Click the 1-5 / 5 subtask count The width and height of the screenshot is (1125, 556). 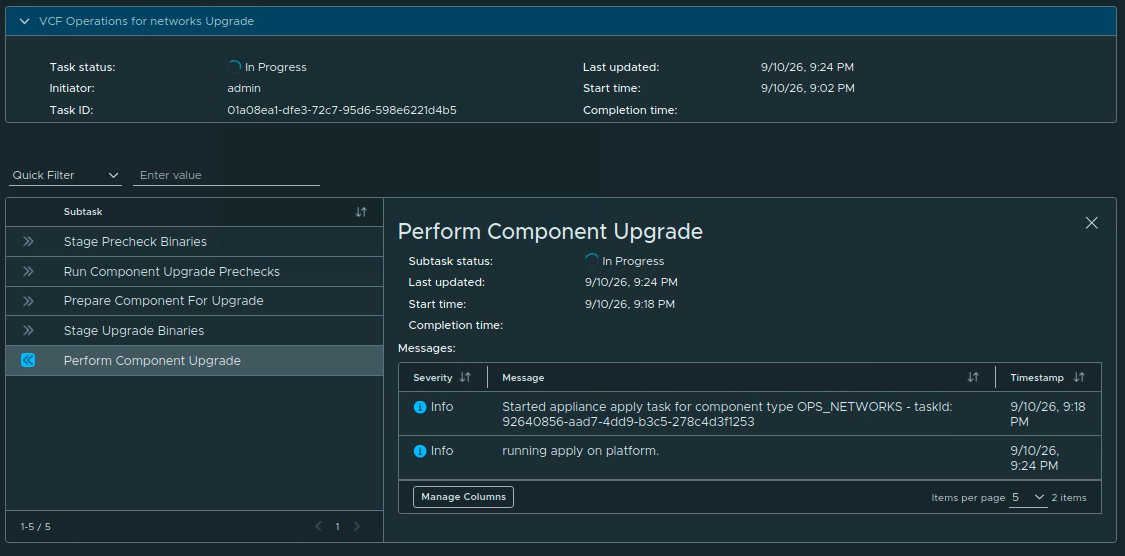36,527
